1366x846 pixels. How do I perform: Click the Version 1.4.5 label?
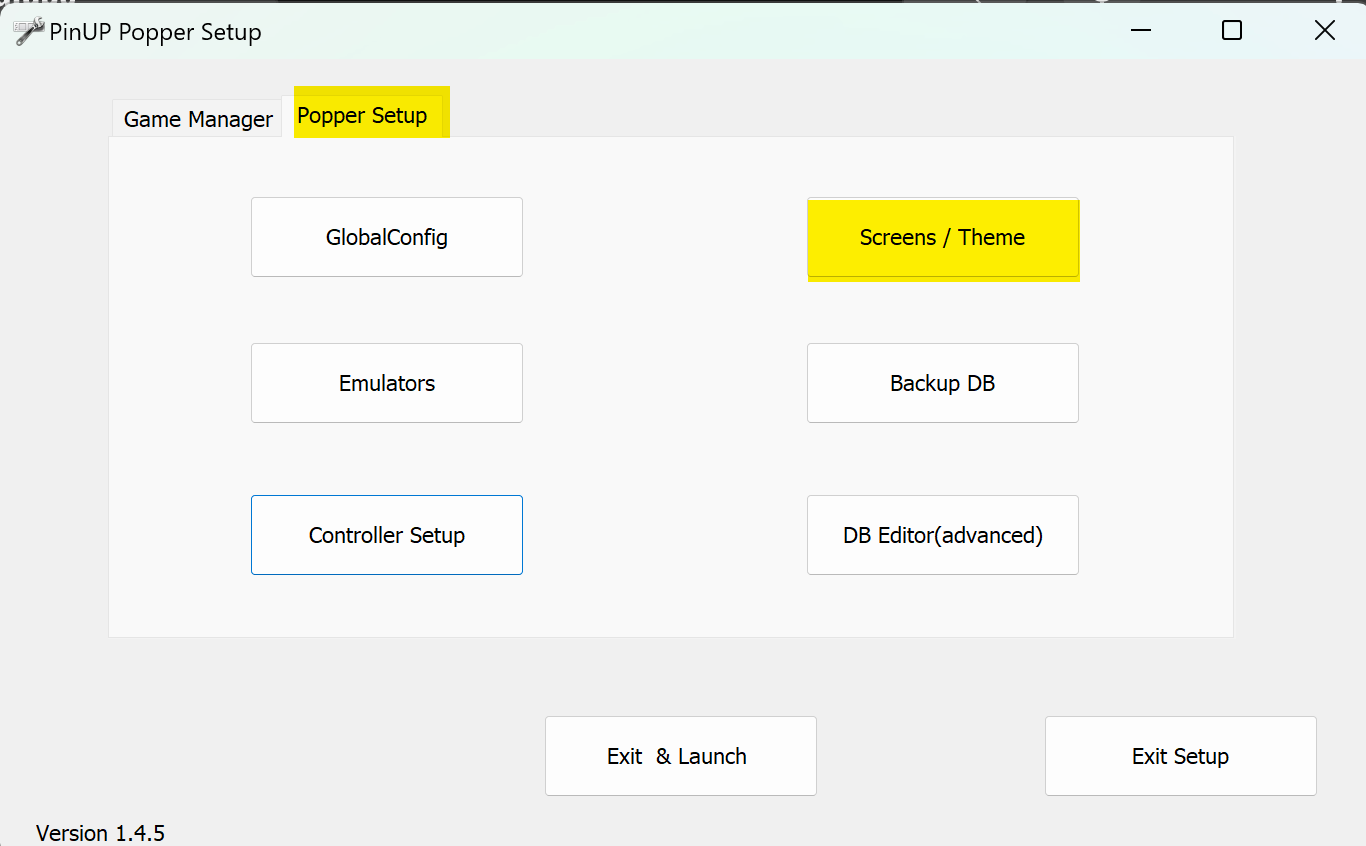(100, 833)
